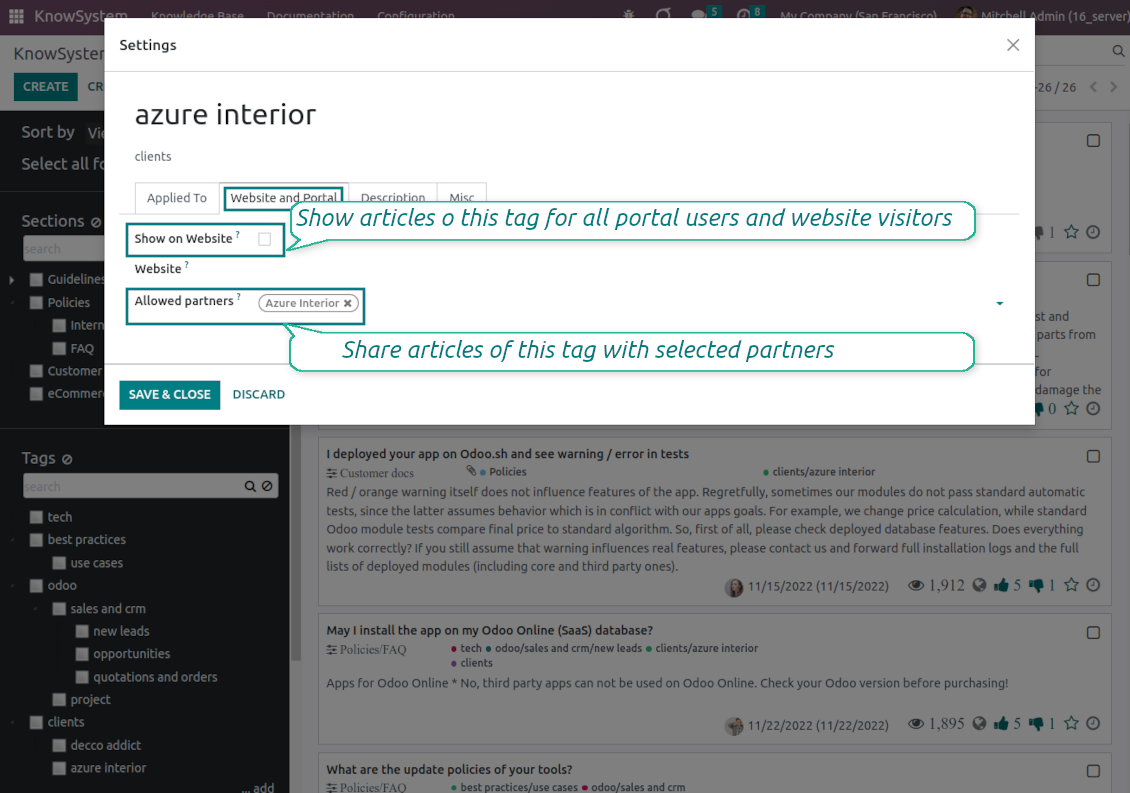
Task: Switch to the Applied To tab
Action: (177, 198)
